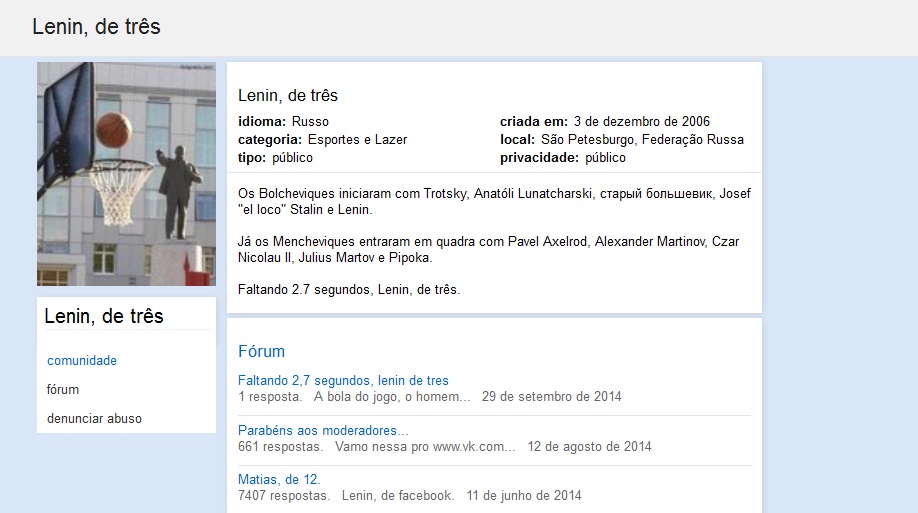Screen dimensions: 918x513
Task: Click the creation date 3 de dezembro de 2006
Action: point(642,122)
